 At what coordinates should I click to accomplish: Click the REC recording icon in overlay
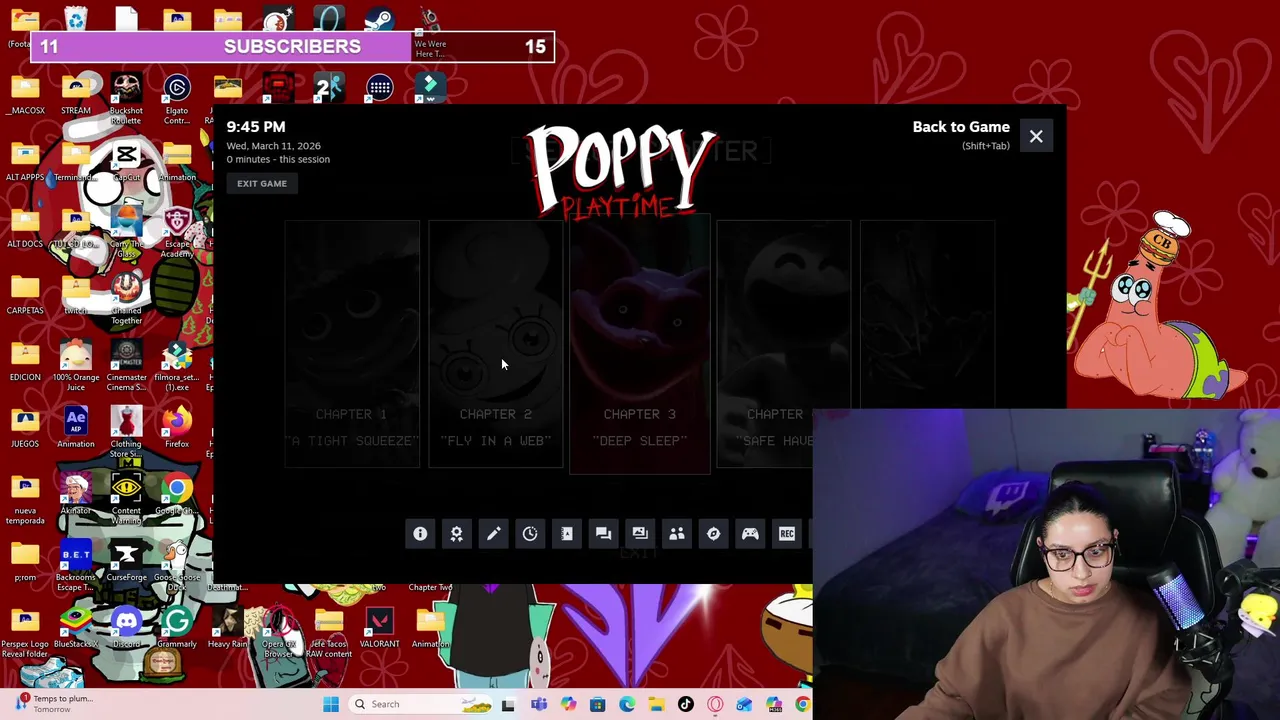[x=787, y=534]
